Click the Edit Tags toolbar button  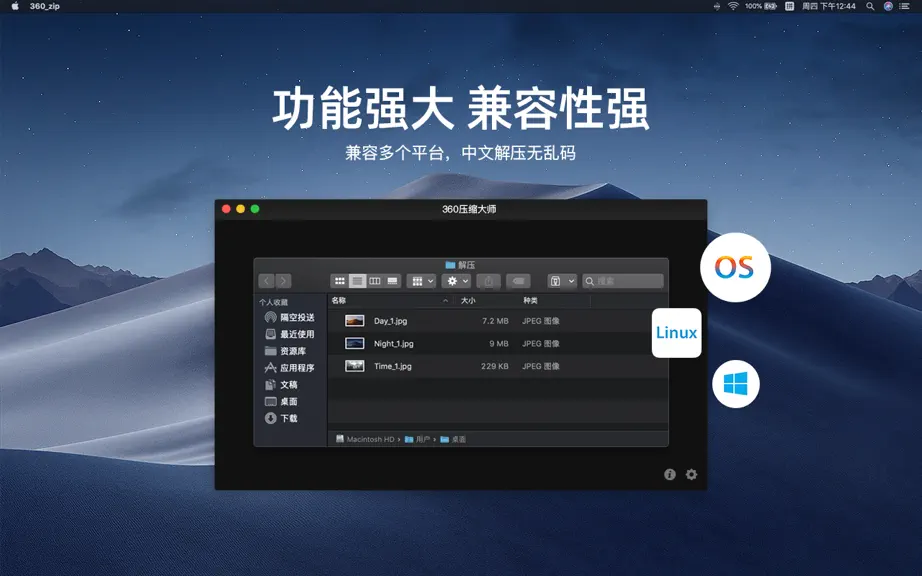coord(518,281)
